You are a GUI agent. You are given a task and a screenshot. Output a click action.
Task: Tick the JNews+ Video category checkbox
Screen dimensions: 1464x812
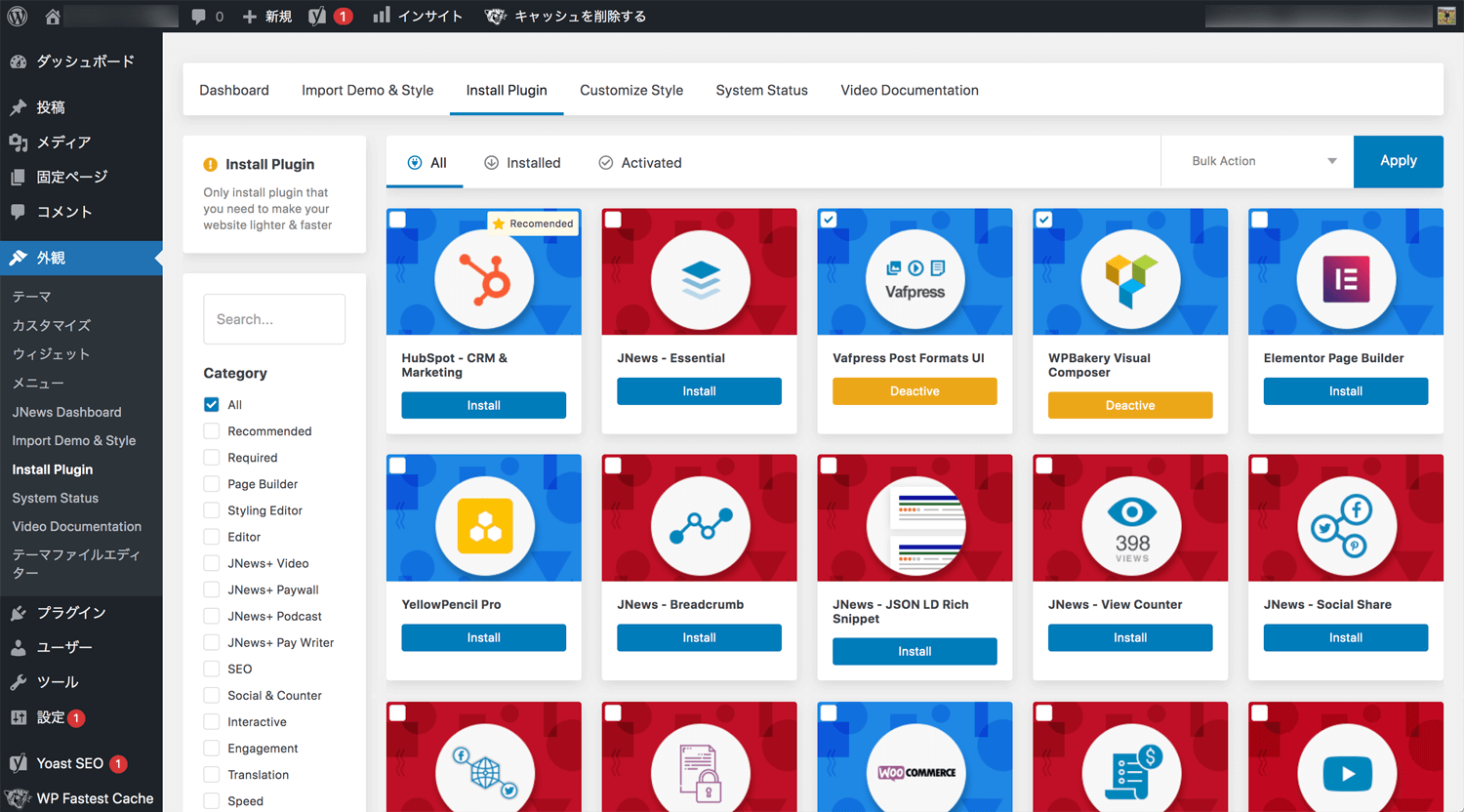pos(211,563)
